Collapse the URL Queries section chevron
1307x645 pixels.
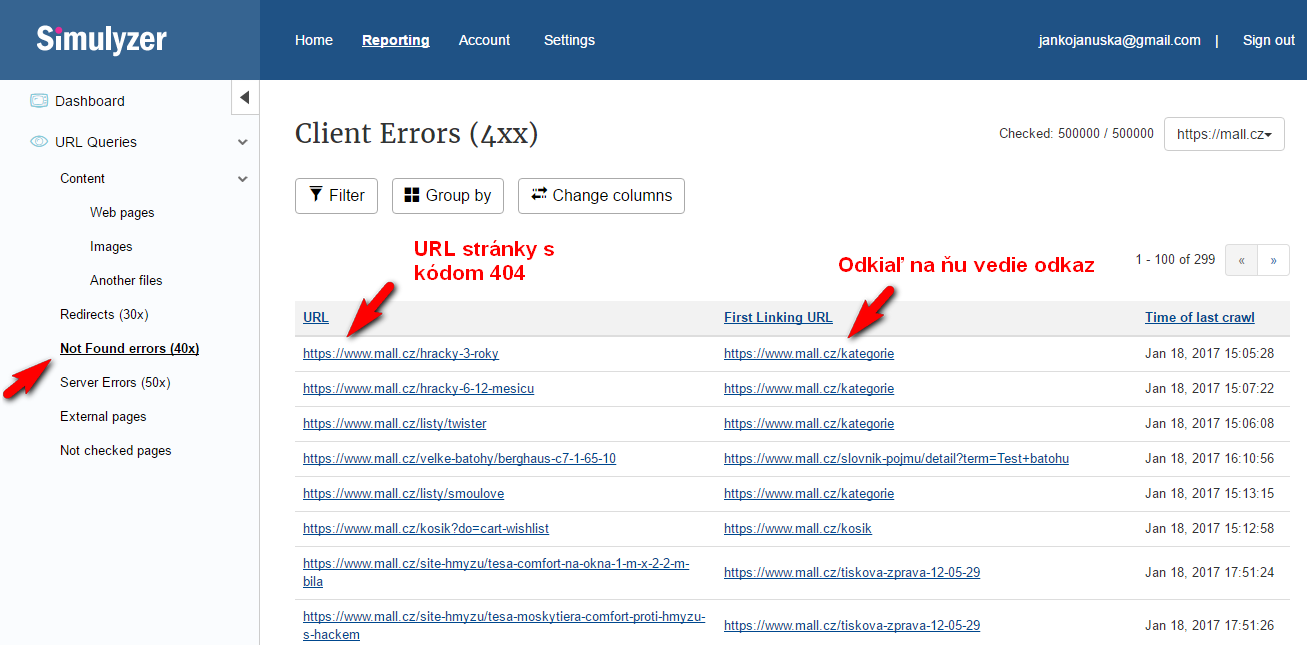tap(242, 143)
